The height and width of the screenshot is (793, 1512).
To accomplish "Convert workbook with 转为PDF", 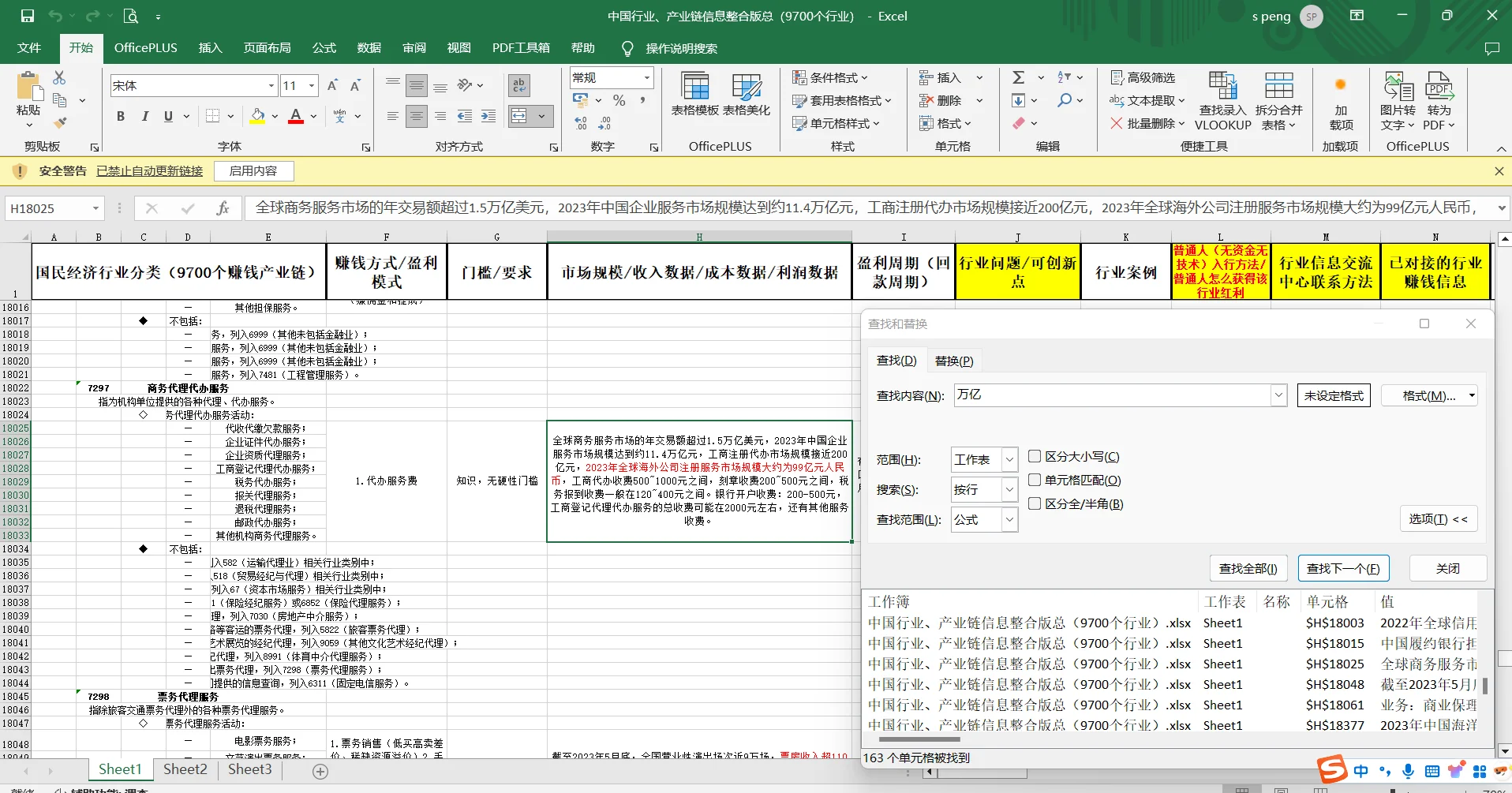I will pos(1439,101).
